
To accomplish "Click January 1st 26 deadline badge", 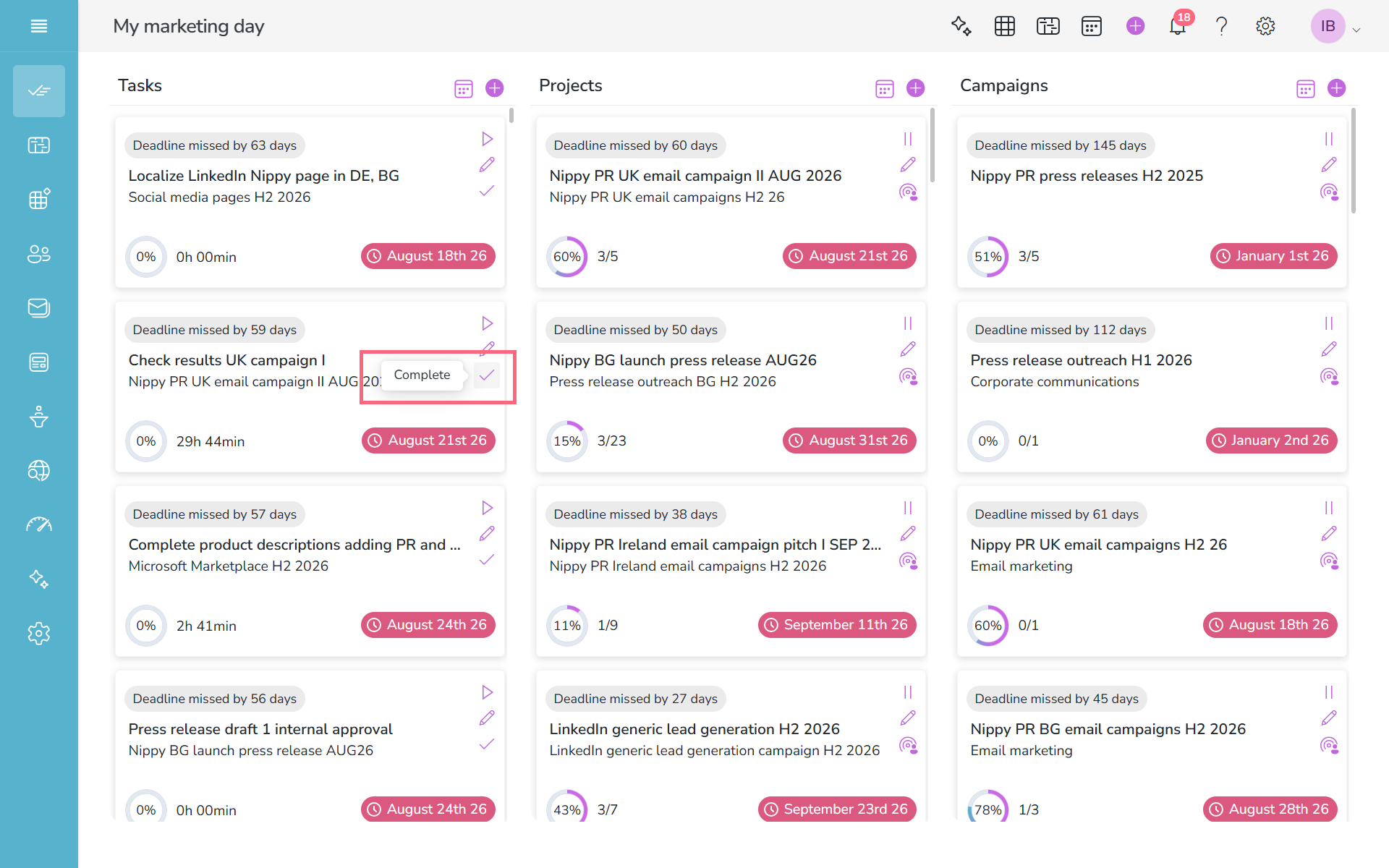I will click(x=1274, y=256).
